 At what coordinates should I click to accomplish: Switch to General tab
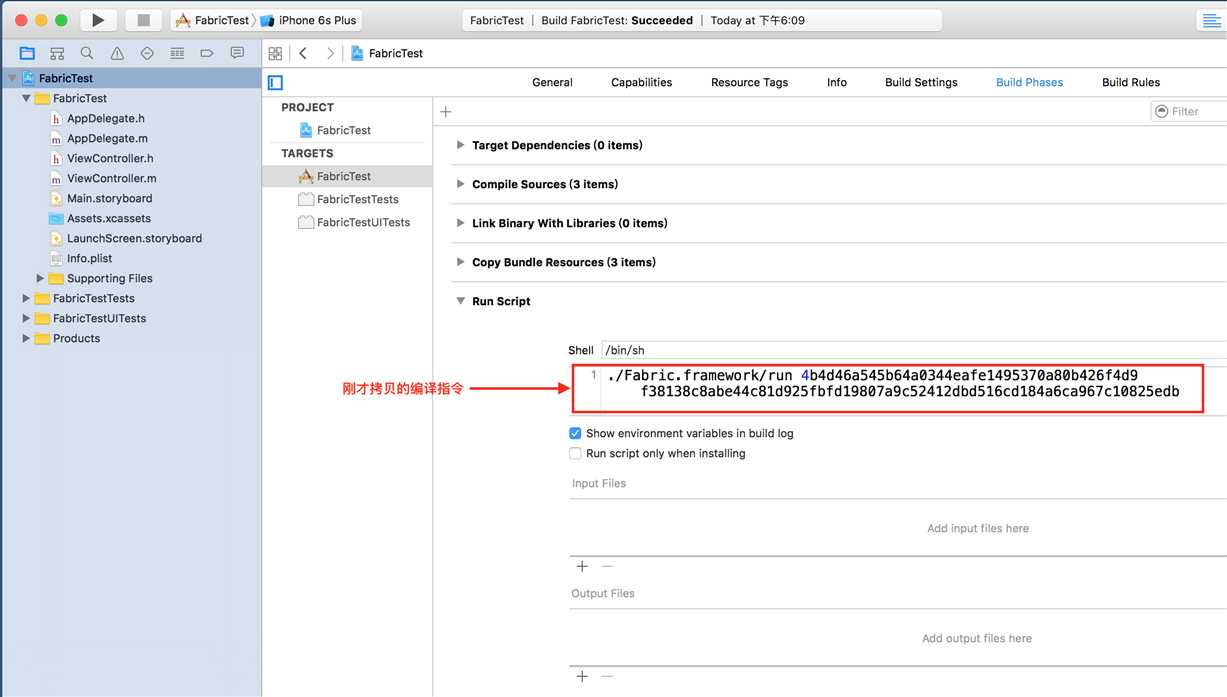click(x=552, y=83)
